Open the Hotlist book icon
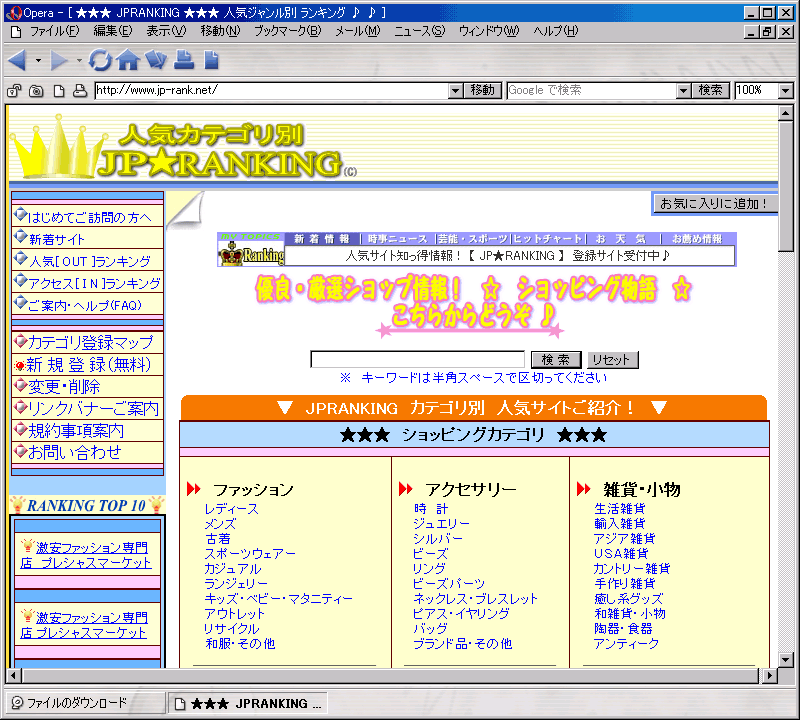Screen dimensions: 800x720 click(x=156, y=60)
